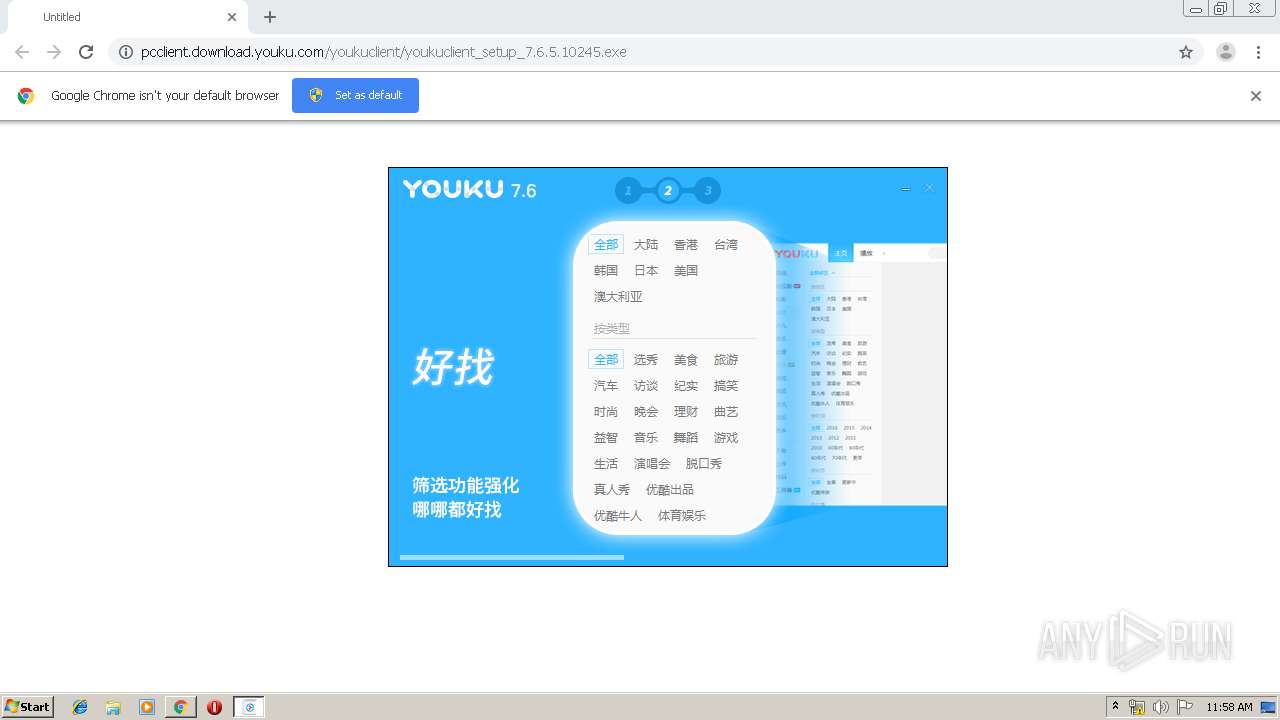
Task: Show hidden system tray icons
Action: pos(1116,707)
